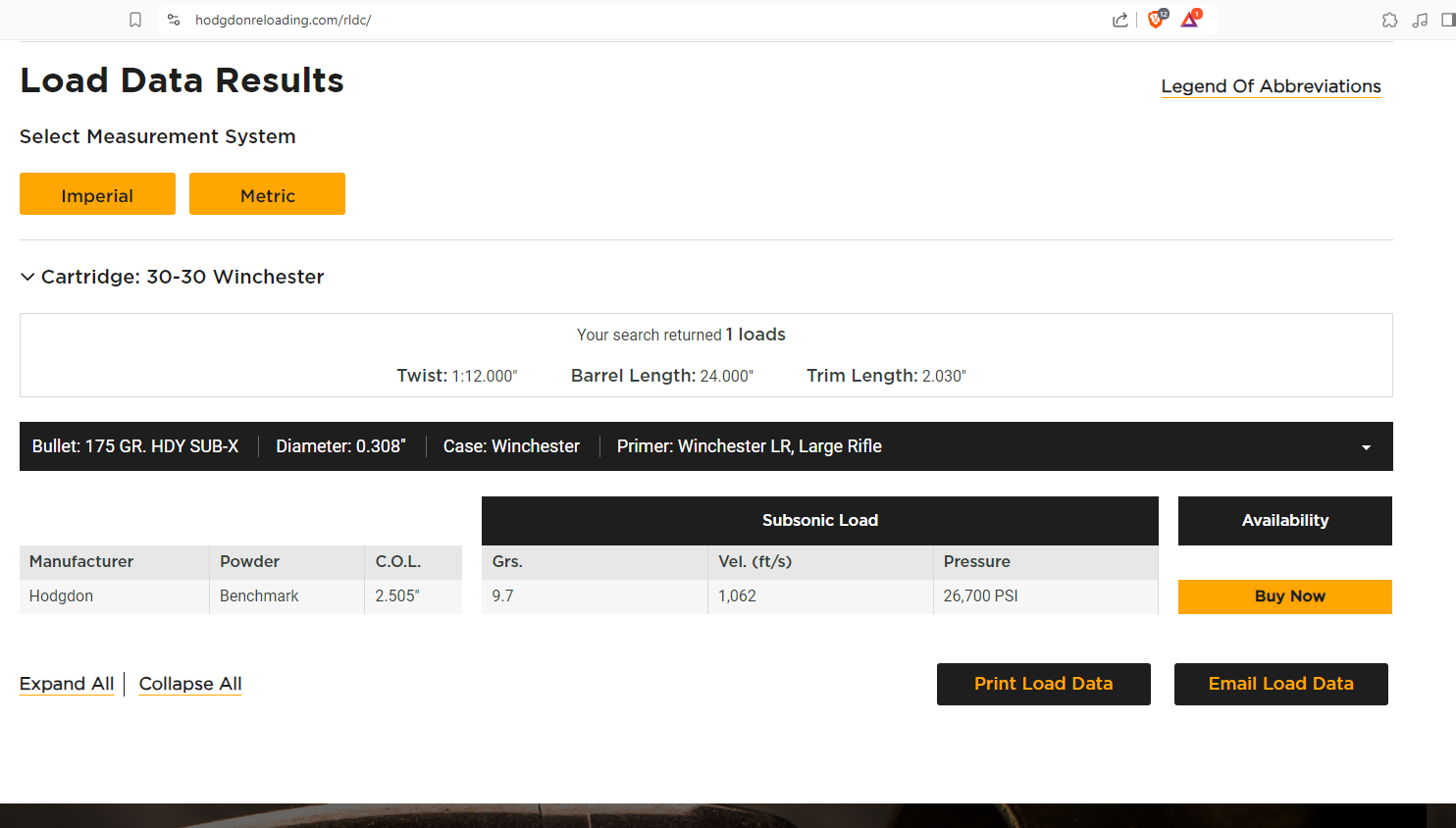Image resolution: width=1456 pixels, height=828 pixels.
Task: Click the Load Data Results heading
Action: (182, 80)
